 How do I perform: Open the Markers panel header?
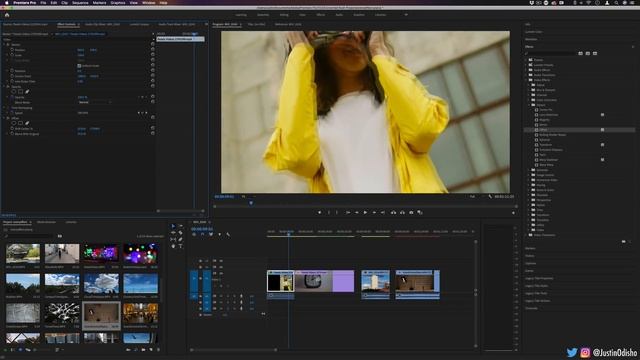pos(530,248)
